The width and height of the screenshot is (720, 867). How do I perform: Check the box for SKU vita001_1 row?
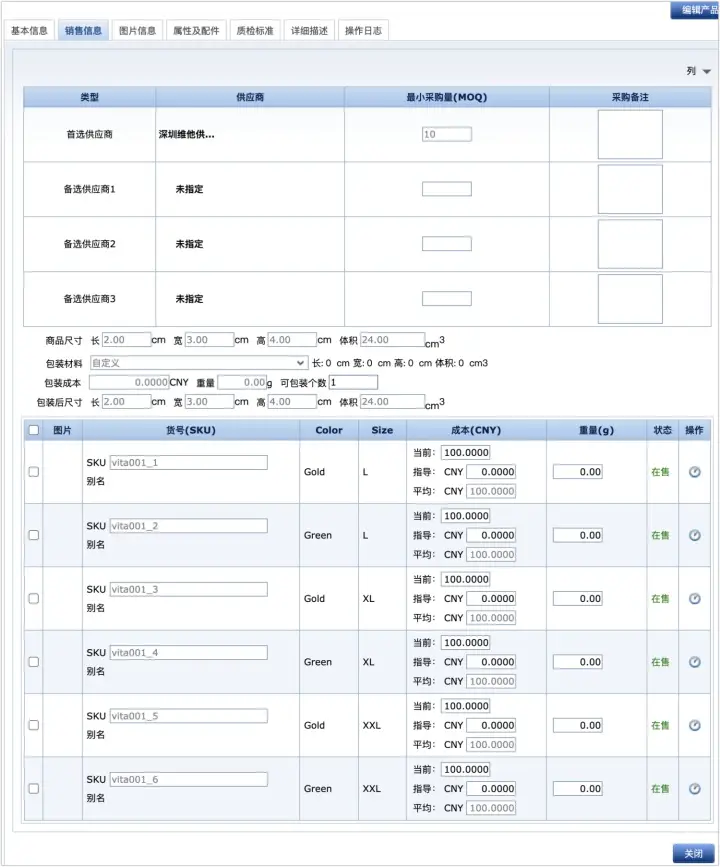pos(33,472)
